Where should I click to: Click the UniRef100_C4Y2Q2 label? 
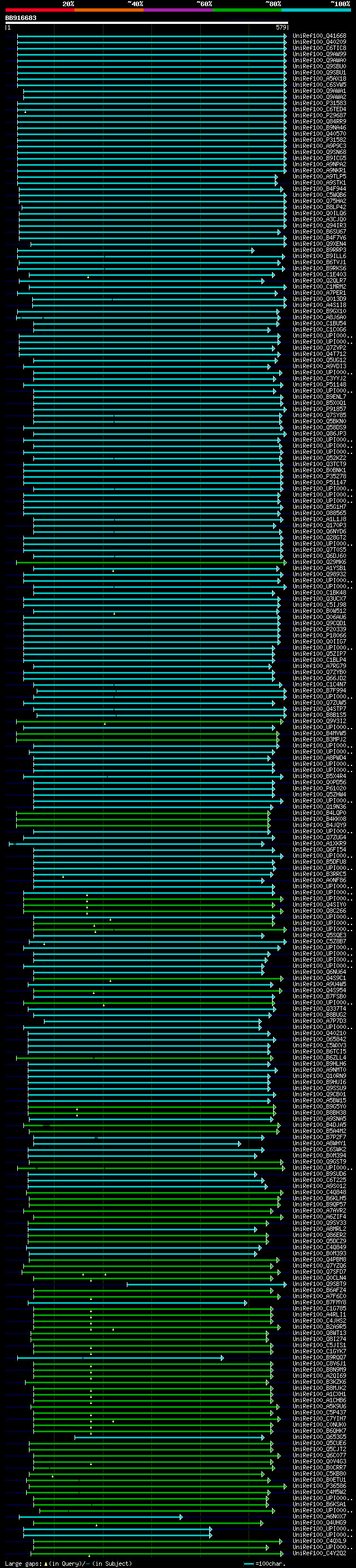click(x=319, y=1554)
